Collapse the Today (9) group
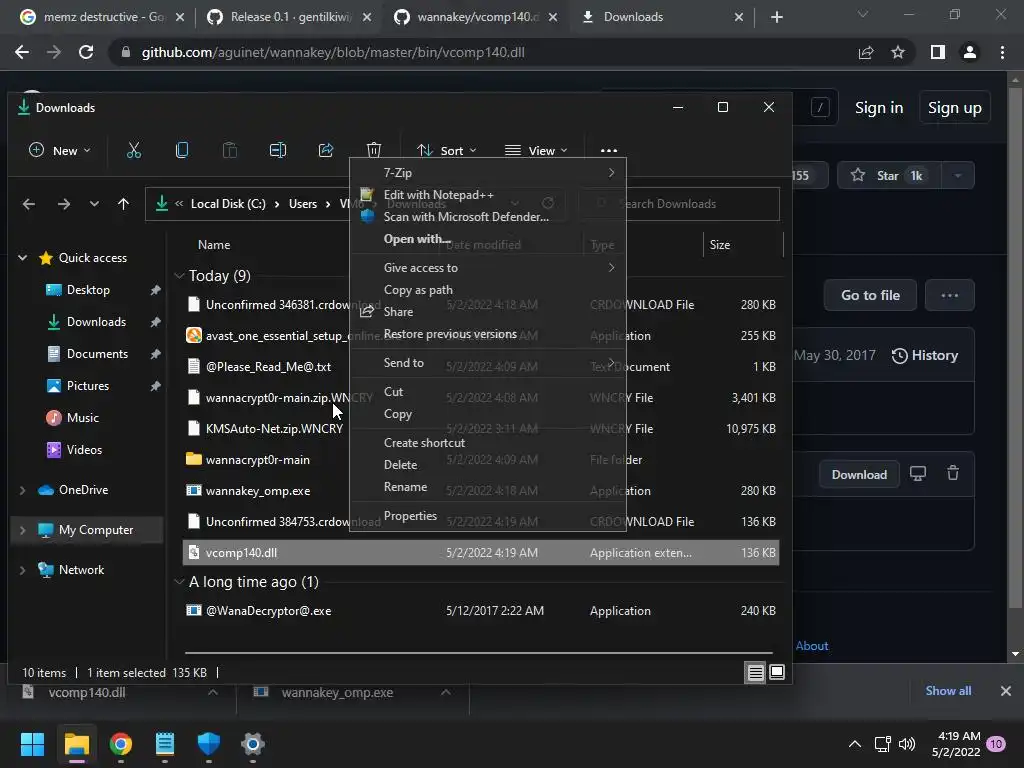 pos(179,276)
